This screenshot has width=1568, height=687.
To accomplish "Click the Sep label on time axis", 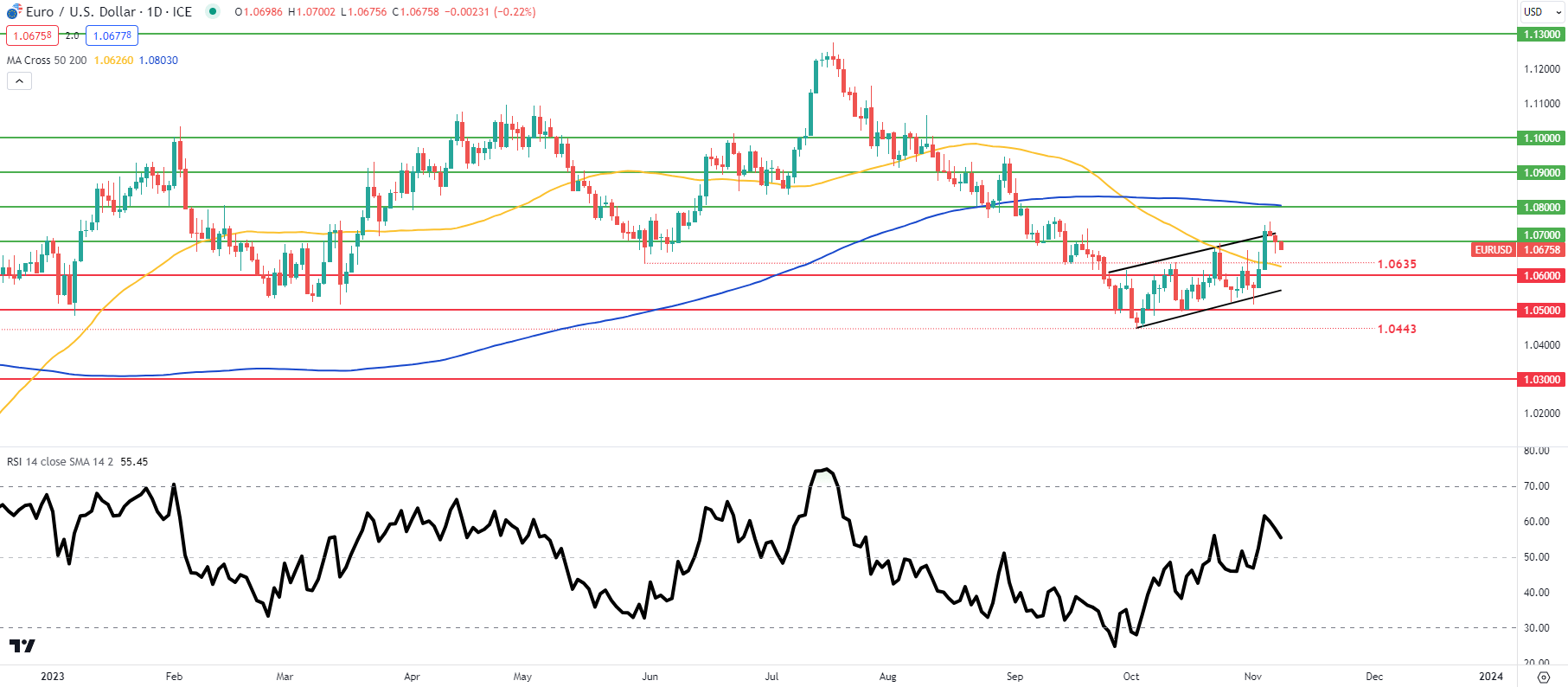I will (x=1014, y=677).
